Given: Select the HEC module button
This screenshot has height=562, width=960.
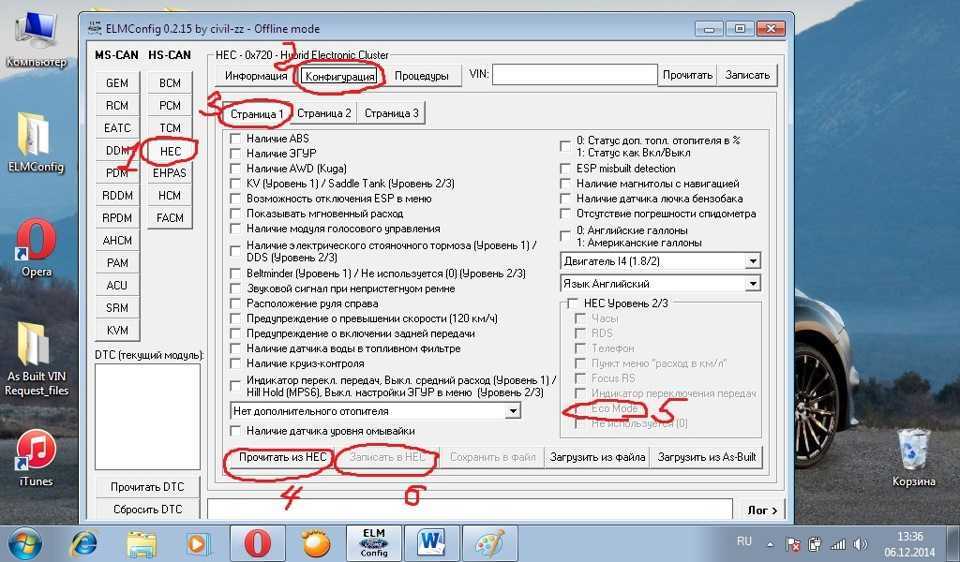Looking at the screenshot, I should [x=170, y=151].
